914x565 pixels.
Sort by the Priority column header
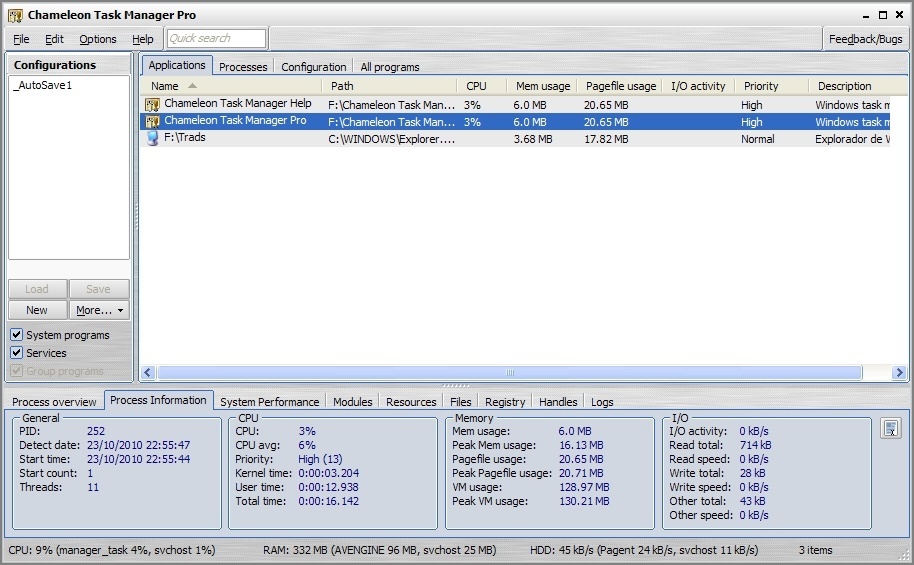[x=772, y=86]
